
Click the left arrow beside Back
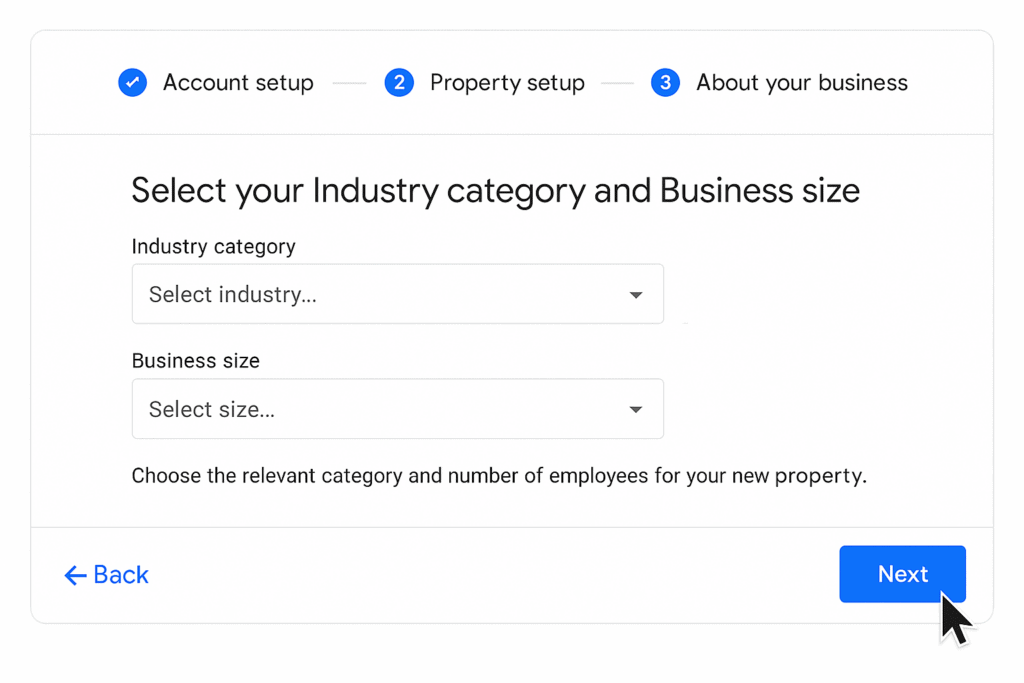[75, 575]
